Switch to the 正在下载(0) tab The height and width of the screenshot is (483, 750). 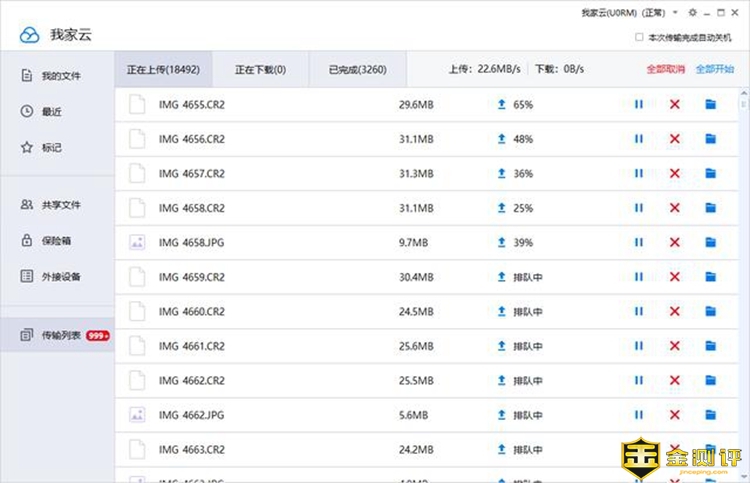tap(260, 70)
